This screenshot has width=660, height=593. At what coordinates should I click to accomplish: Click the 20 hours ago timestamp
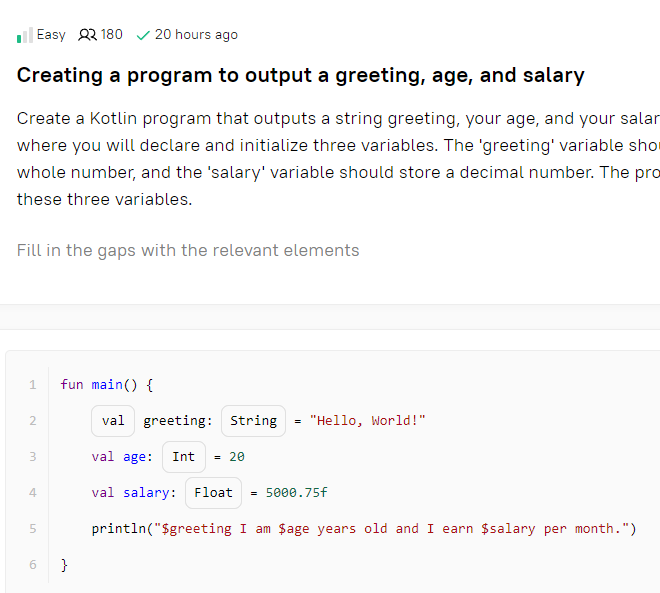point(196,35)
